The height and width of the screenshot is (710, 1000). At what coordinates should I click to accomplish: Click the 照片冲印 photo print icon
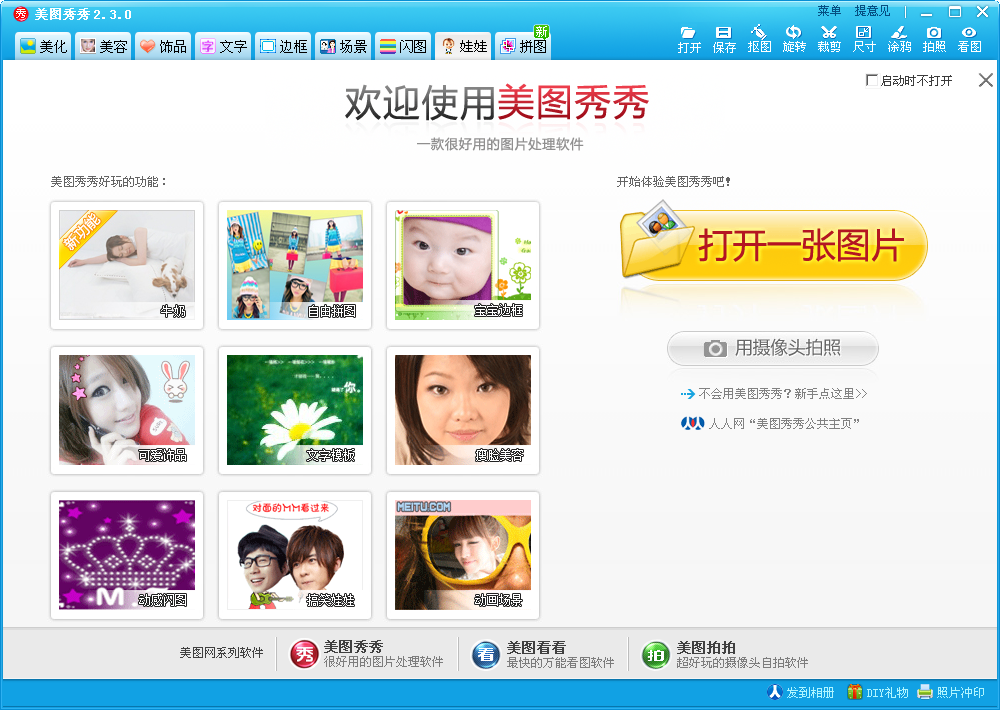(x=951, y=692)
